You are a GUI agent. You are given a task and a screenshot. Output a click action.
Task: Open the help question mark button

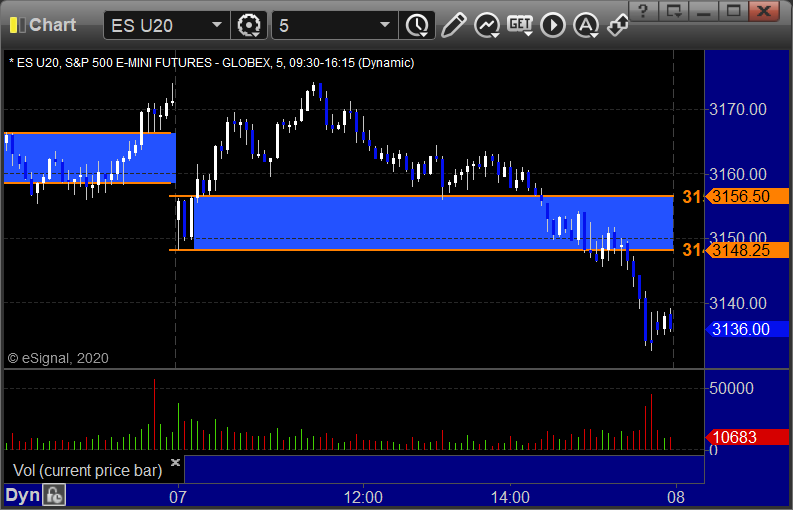click(643, 10)
